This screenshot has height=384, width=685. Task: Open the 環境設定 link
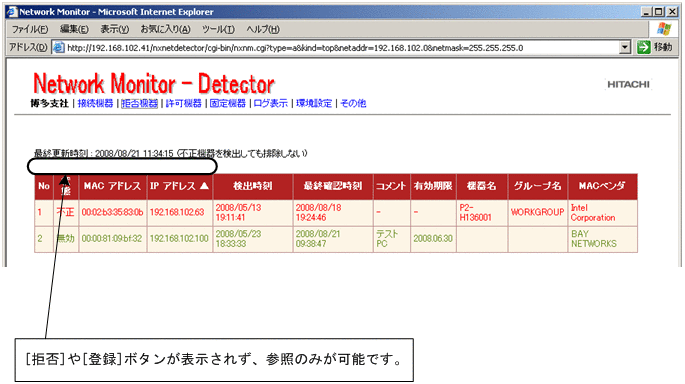[314, 103]
